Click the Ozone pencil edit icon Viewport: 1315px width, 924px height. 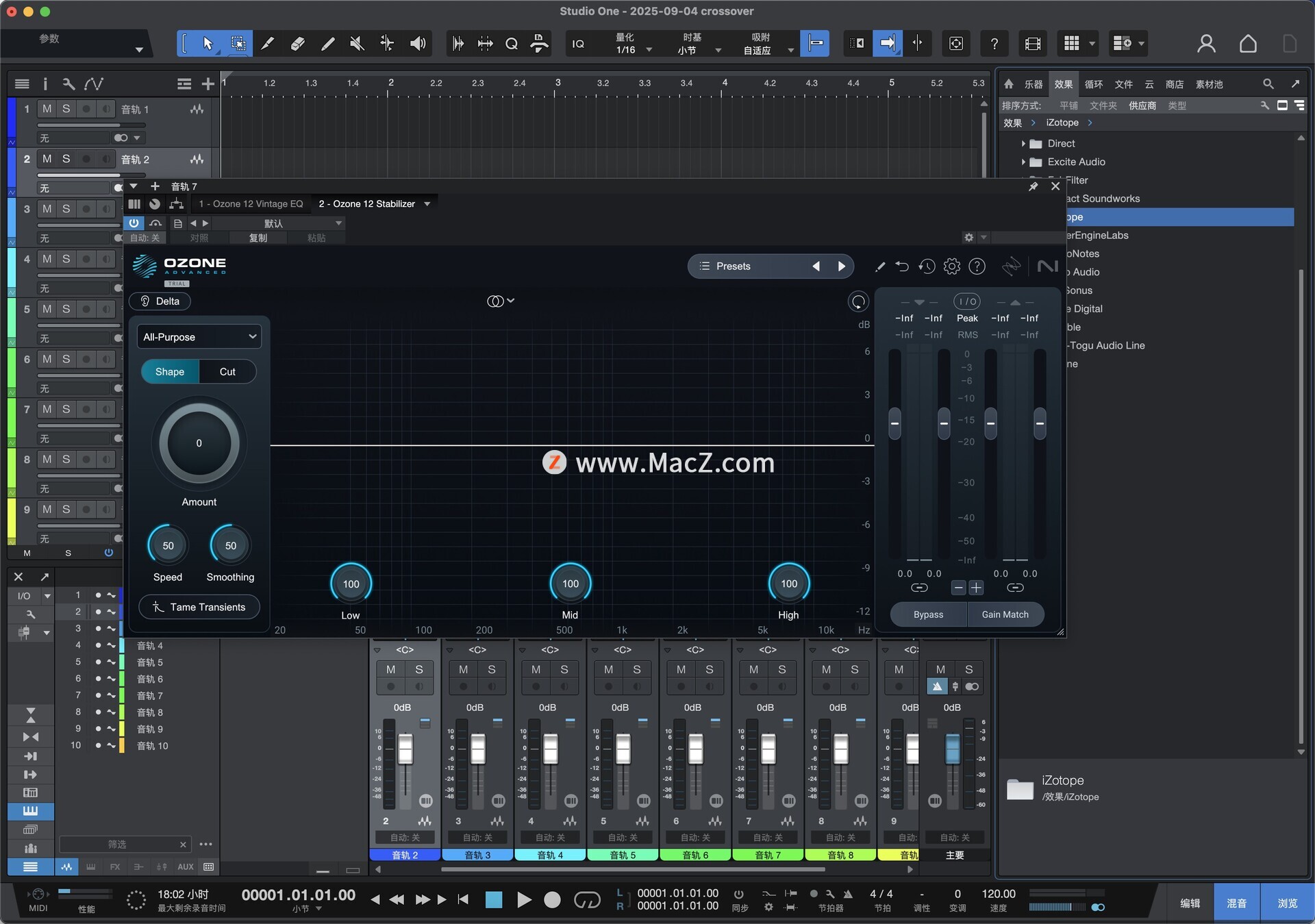pyautogui.click(x=880, y=266)
